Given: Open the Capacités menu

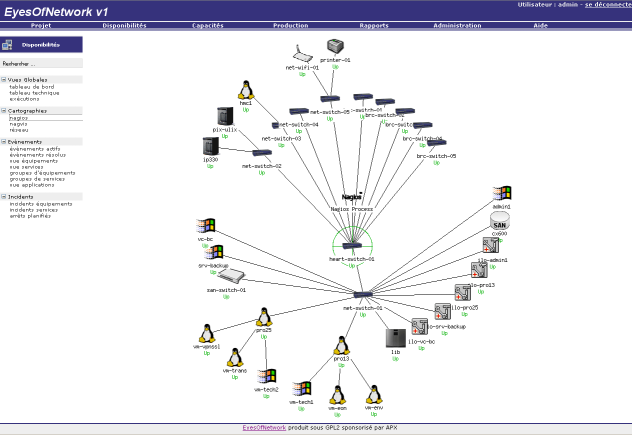Looking at the screenshot, I should point(208,25).
